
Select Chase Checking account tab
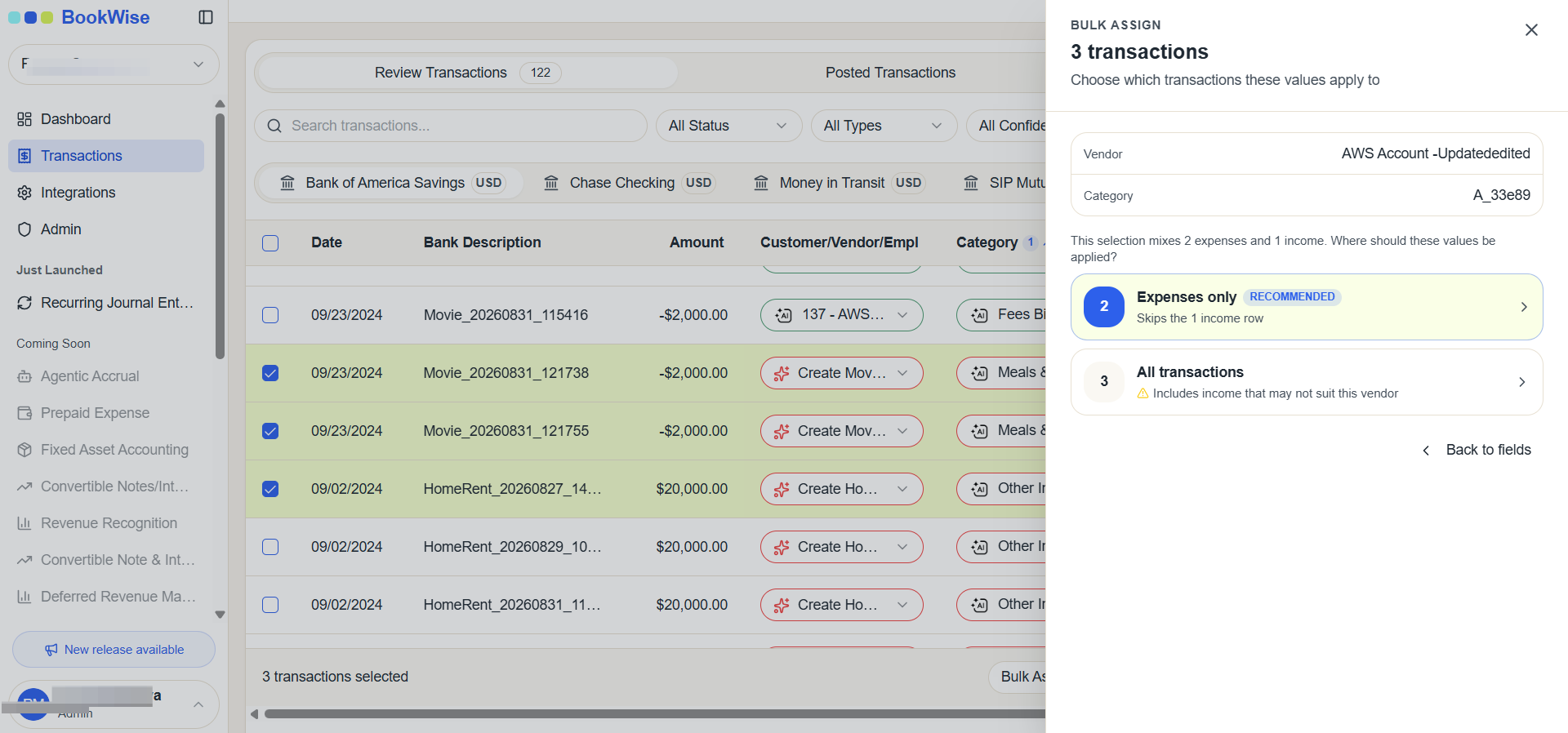pyautogui.click(x=629, y=183)
